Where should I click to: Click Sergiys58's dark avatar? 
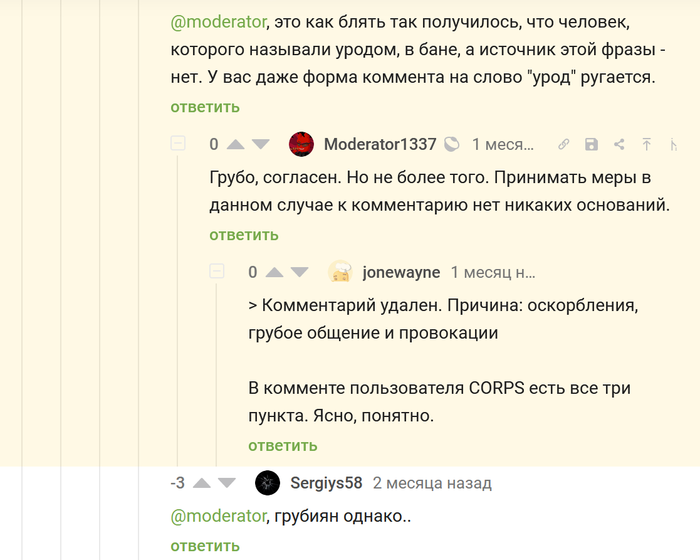click(x=267, y=483)
